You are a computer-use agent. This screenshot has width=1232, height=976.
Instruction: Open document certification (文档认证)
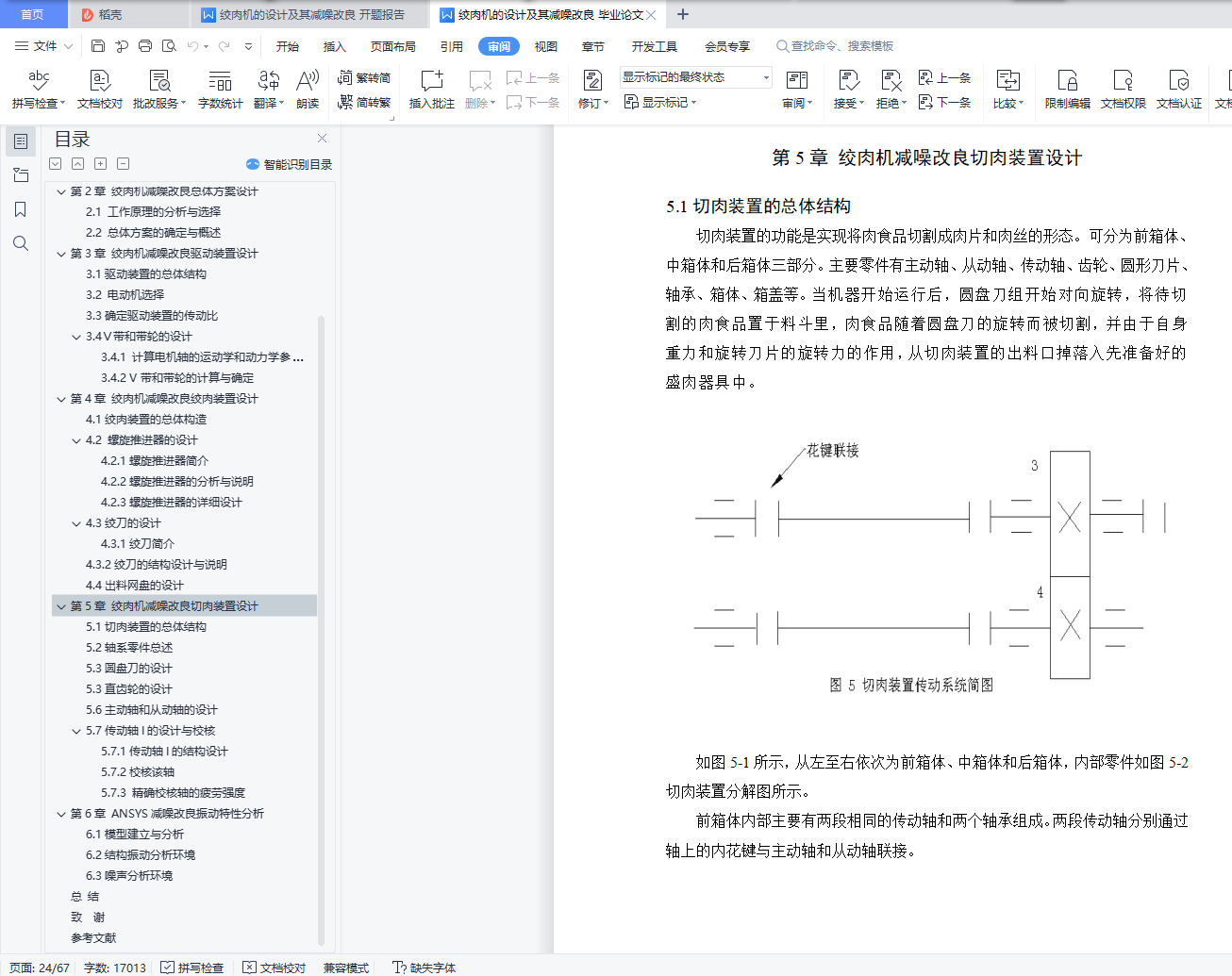click(x=1179, y=90)
